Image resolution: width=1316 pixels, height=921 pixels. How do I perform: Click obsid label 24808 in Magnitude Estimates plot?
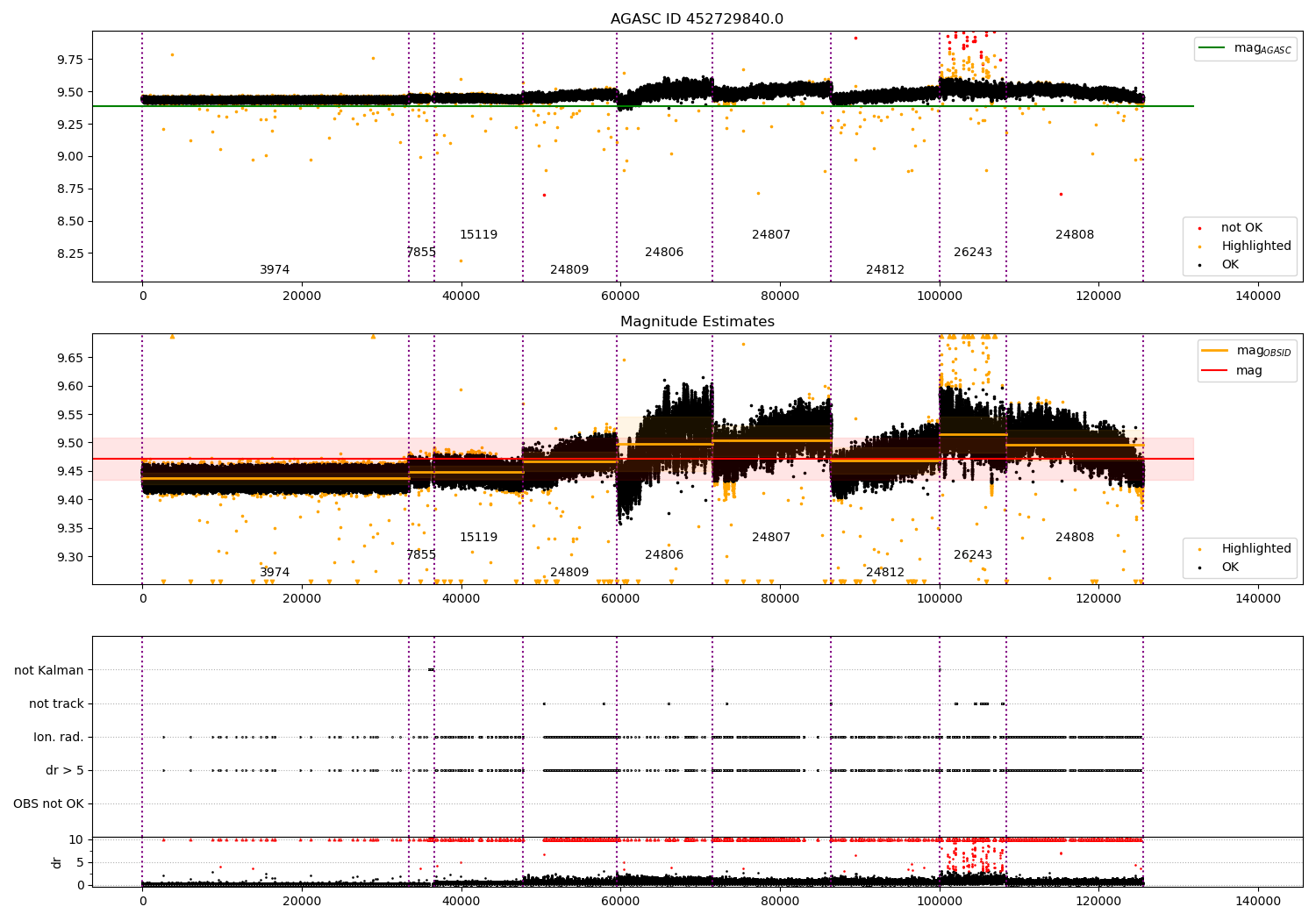coord(1075,538)
